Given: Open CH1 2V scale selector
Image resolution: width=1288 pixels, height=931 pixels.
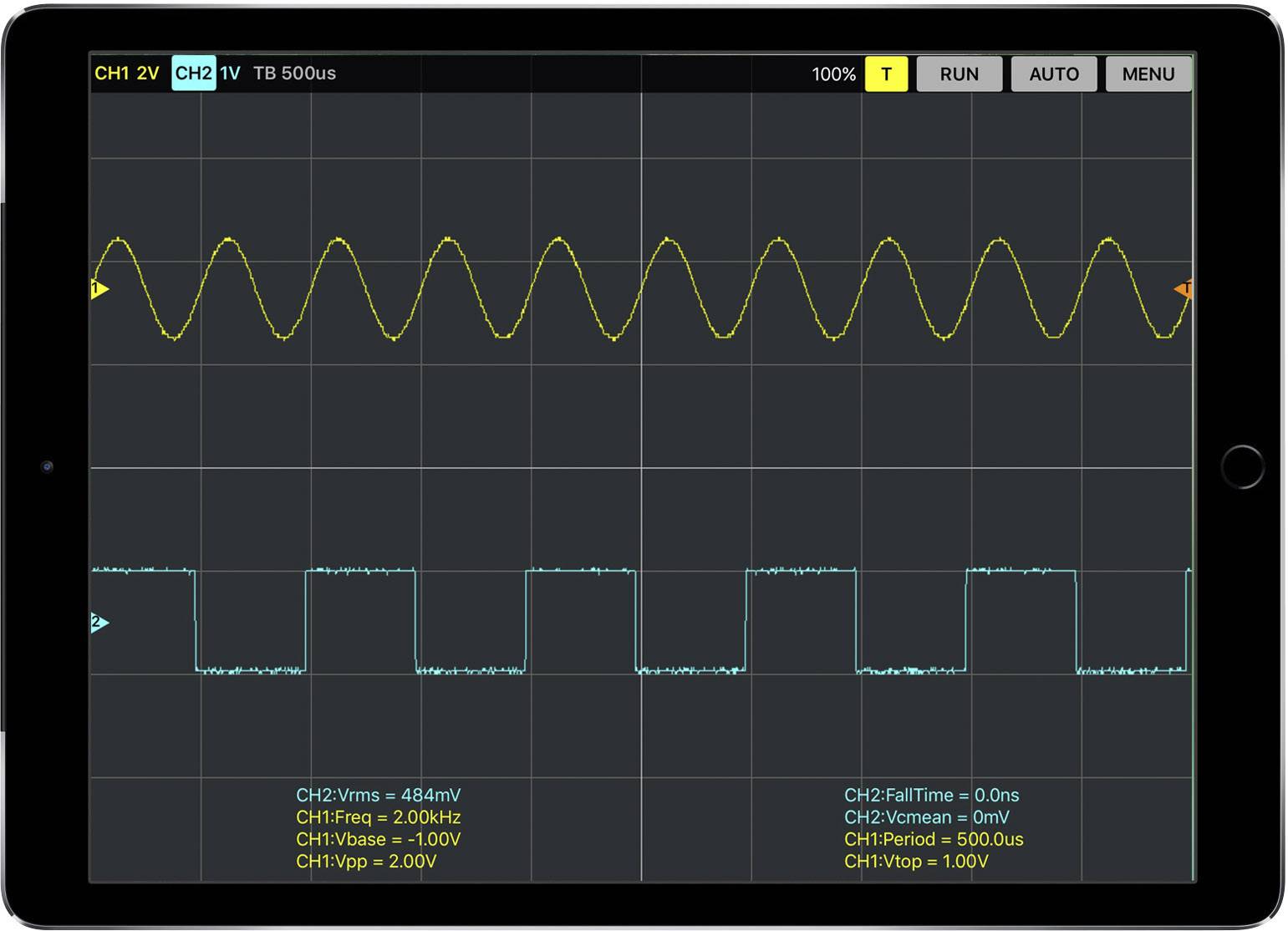Looking at the screenshot, I should tap(147, 74).
